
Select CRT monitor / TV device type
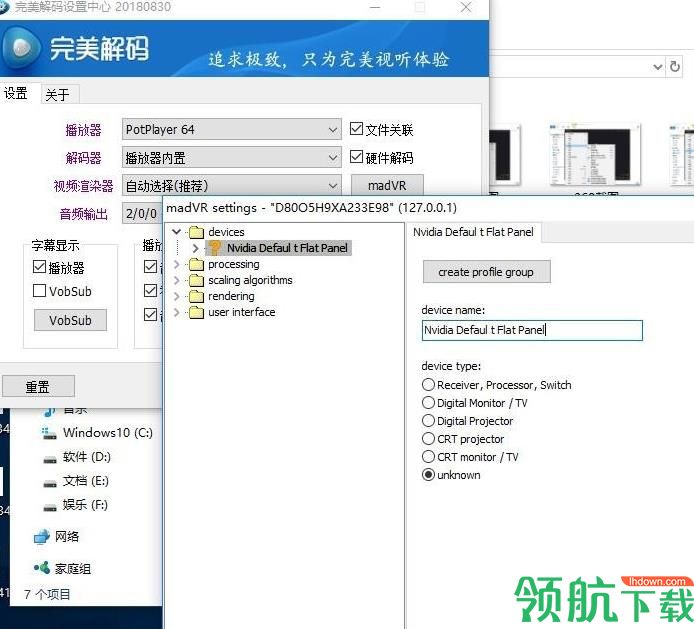click(x=428, y=456)
